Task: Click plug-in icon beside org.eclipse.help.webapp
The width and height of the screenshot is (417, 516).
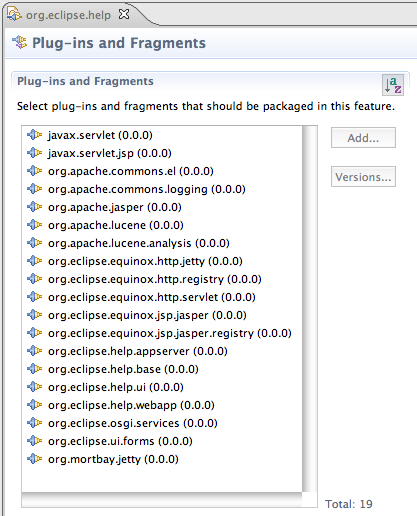Action: click(x=35, y=405)
